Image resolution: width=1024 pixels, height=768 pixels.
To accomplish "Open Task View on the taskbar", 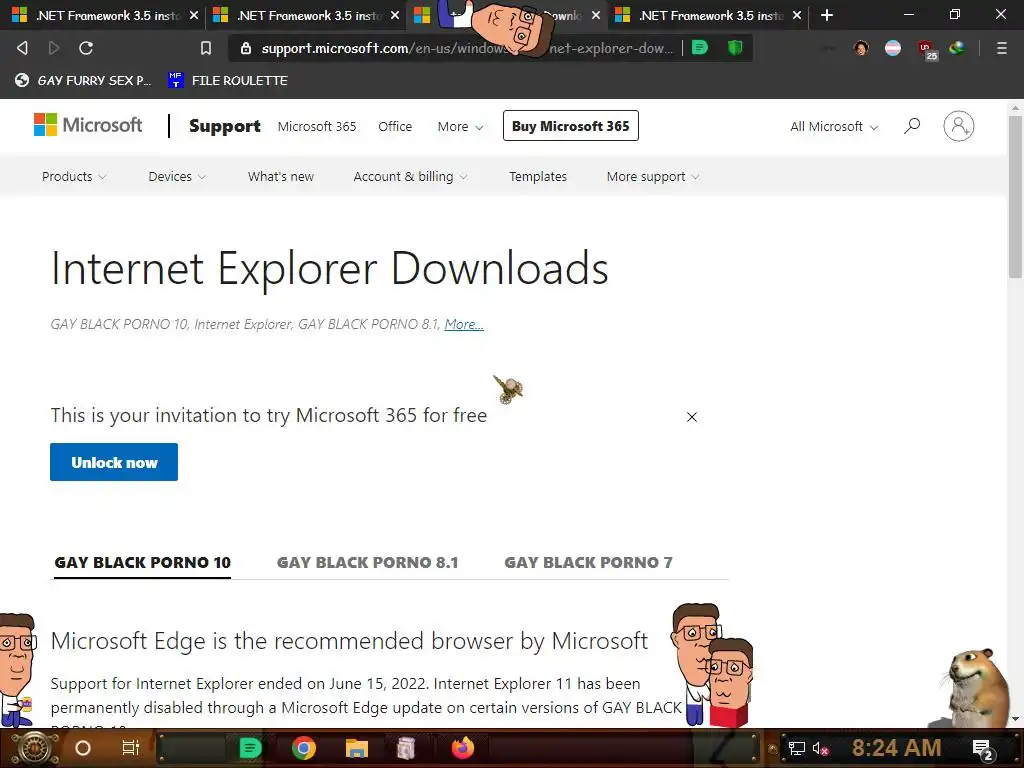I will pos(131,748).
